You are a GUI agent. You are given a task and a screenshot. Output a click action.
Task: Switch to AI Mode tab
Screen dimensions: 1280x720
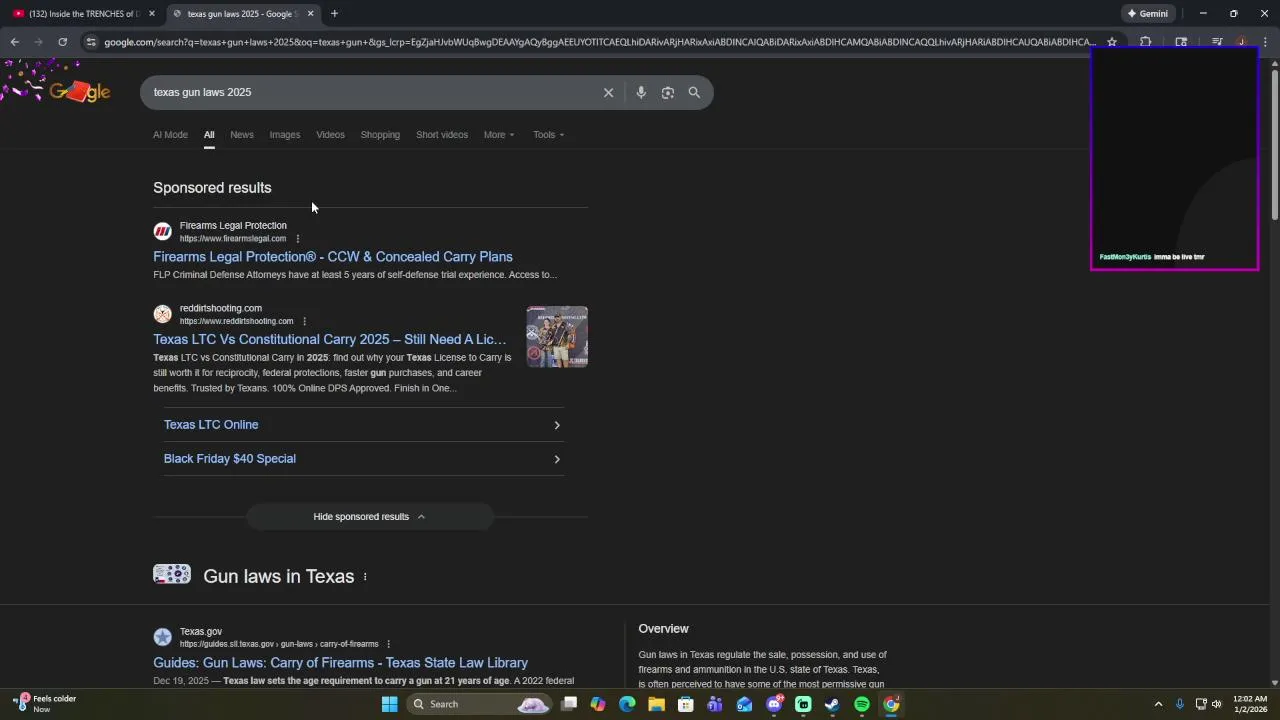point(170,135)
